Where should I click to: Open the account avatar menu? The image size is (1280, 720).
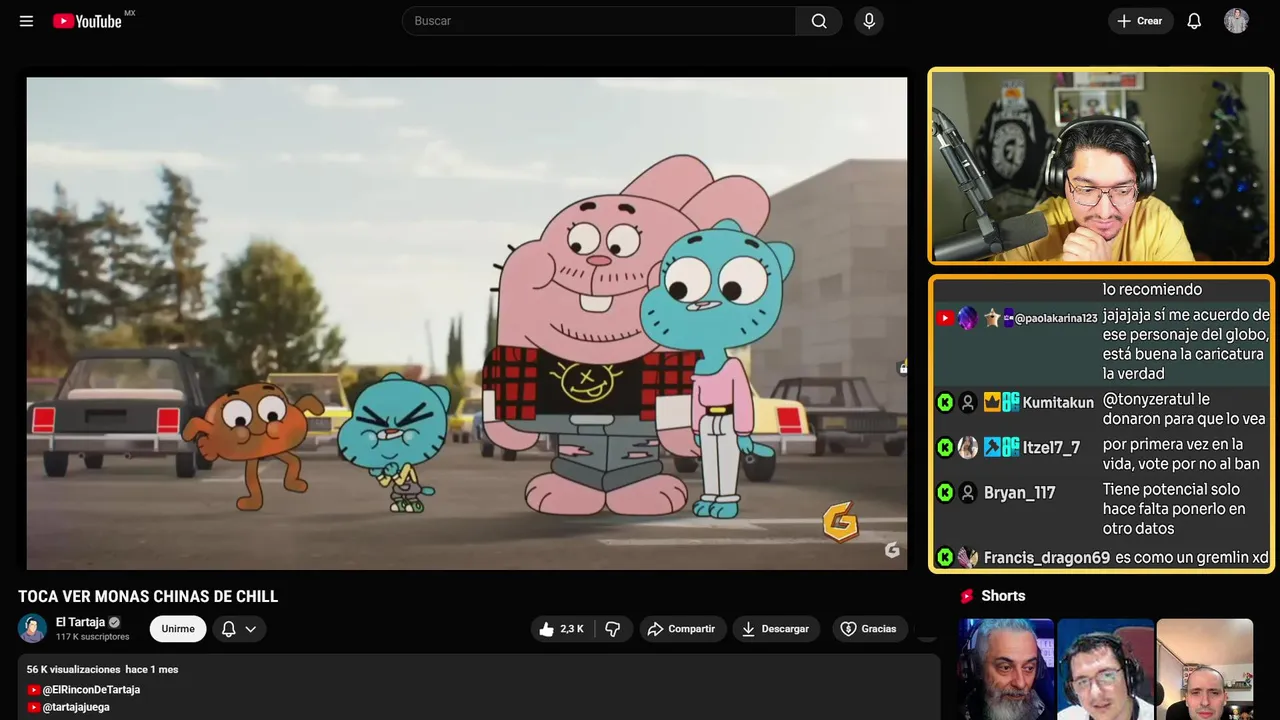pos(1236,21)
